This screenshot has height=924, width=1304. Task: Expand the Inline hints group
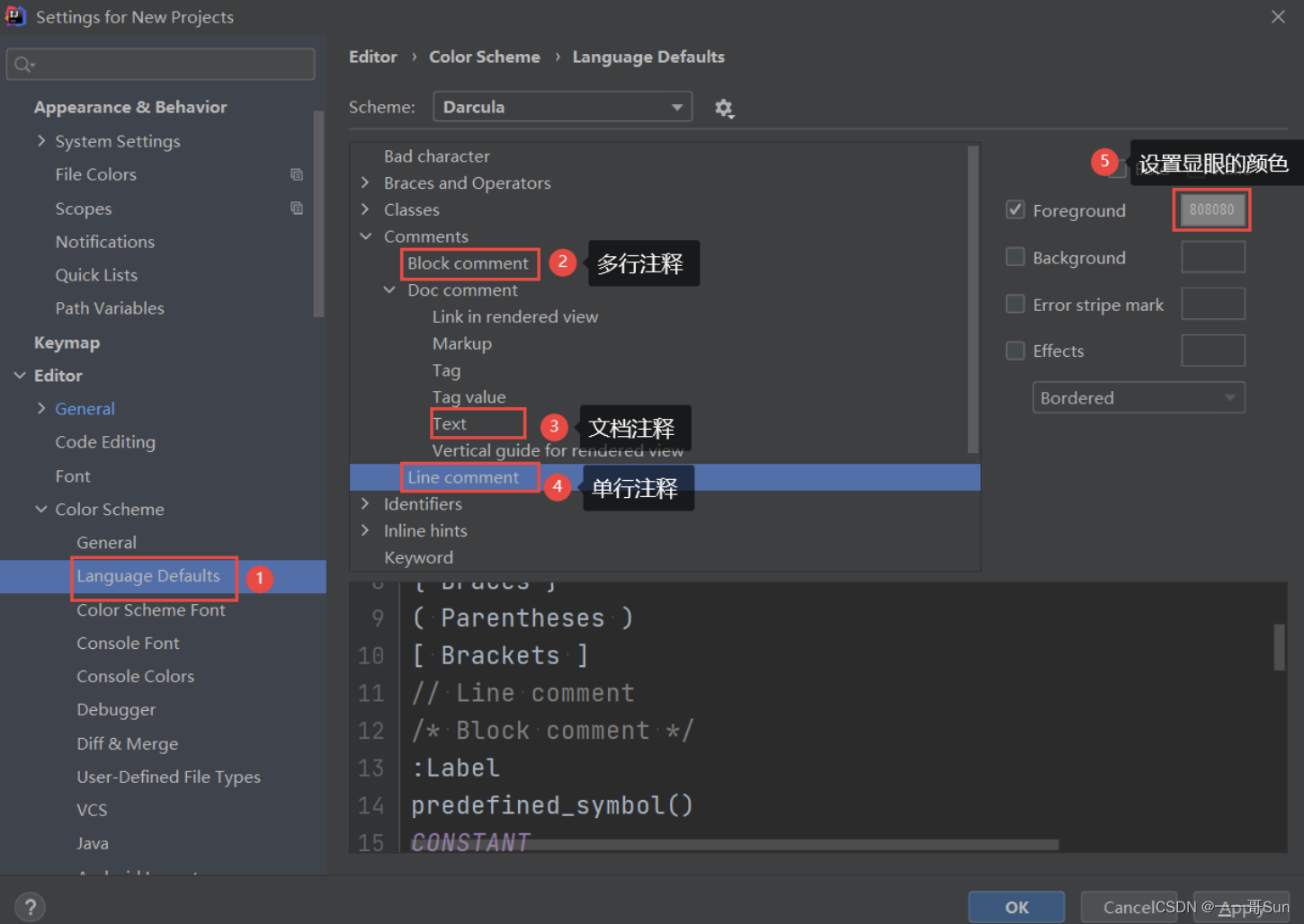coord(365,530)
